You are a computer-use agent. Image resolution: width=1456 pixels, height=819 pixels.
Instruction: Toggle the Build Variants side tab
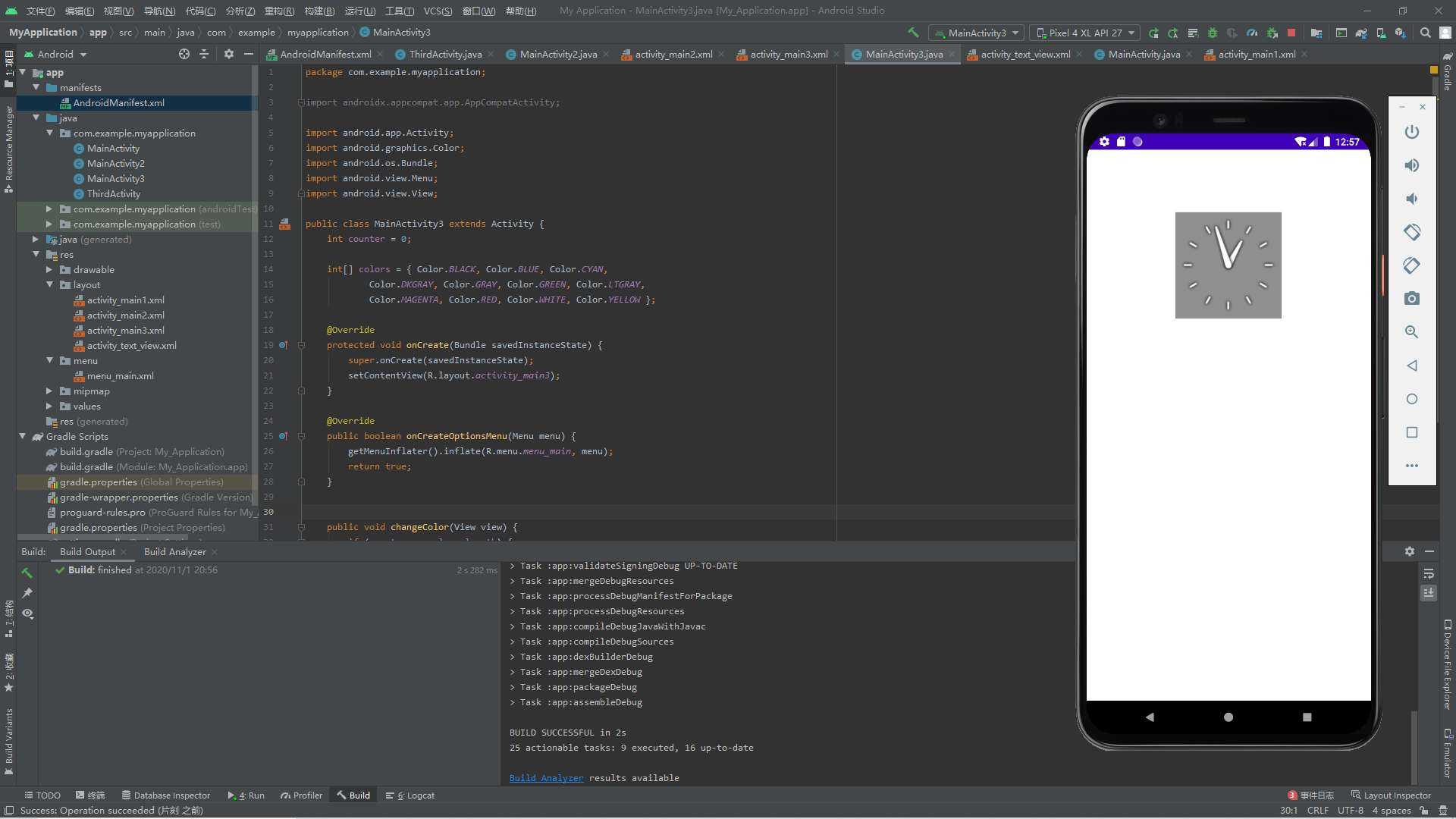point(8,741)
